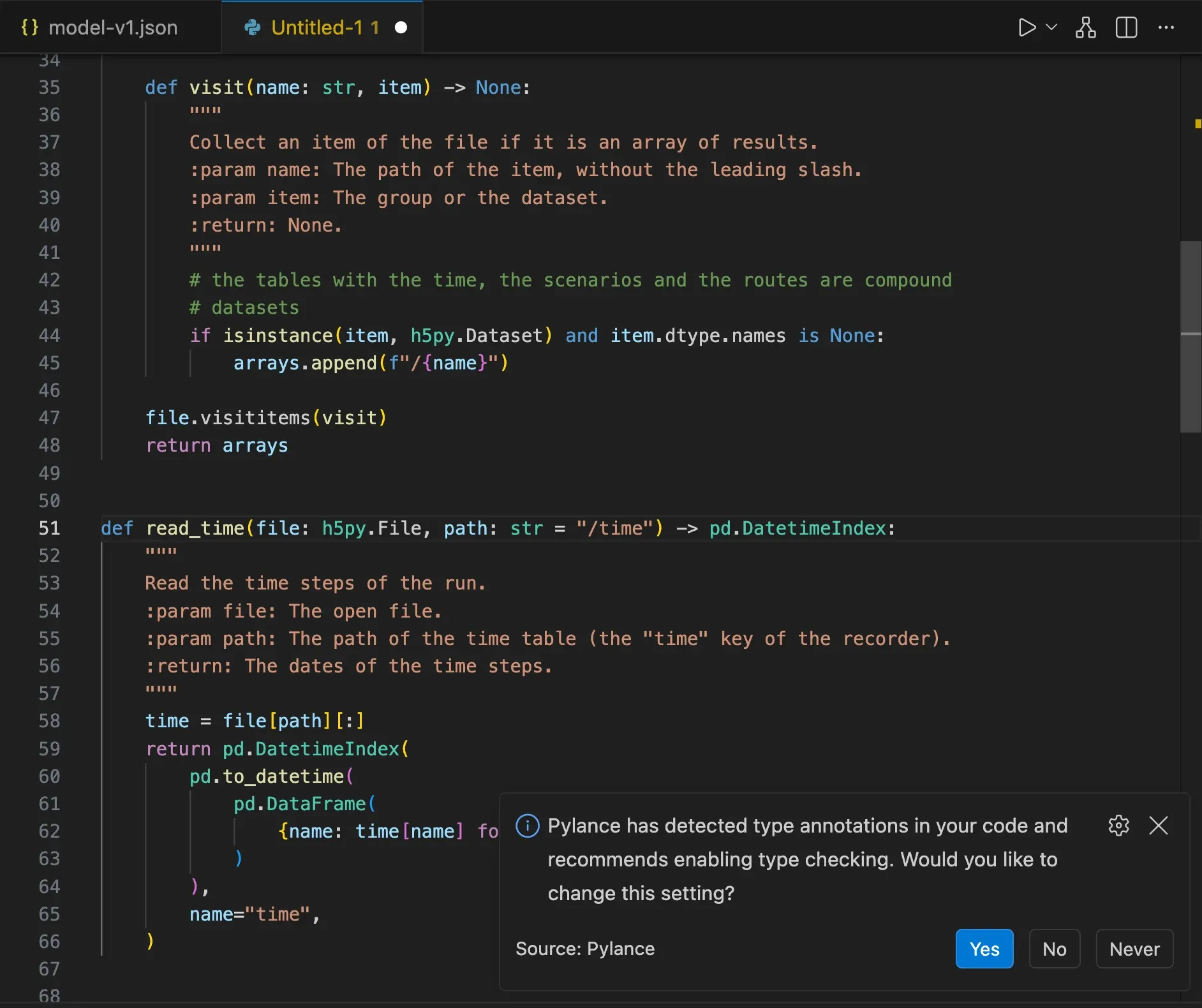The image size is (1202, 1008).
Task: Click '# datasets' comment on line 43
Action: coord(244,308)
